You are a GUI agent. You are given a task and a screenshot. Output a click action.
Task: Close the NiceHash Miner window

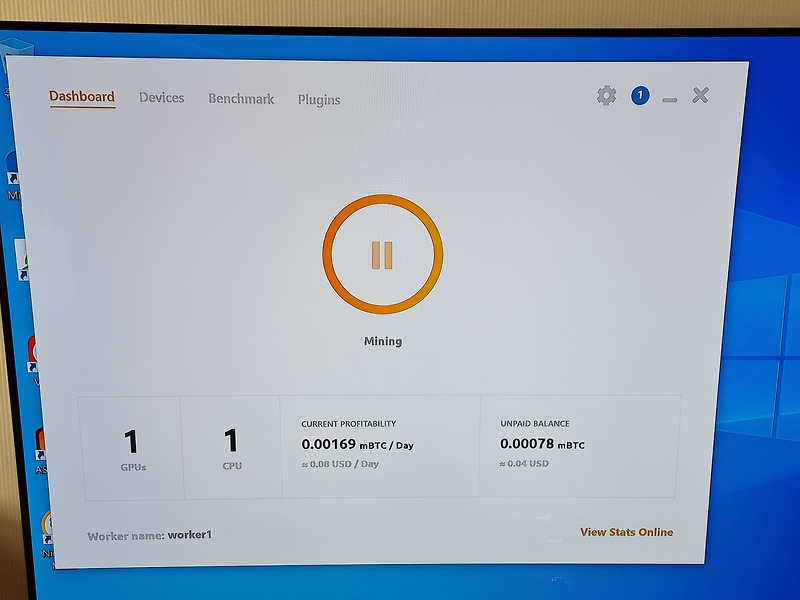[x=701, y=95]
